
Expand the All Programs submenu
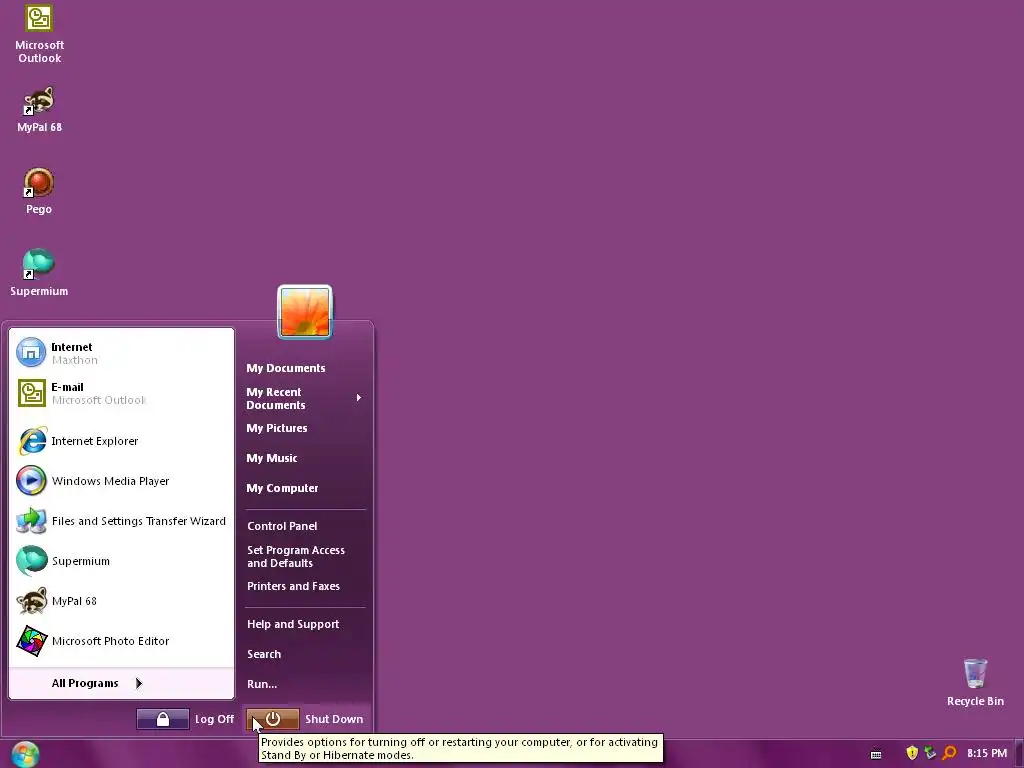click(x=121, y=683)
